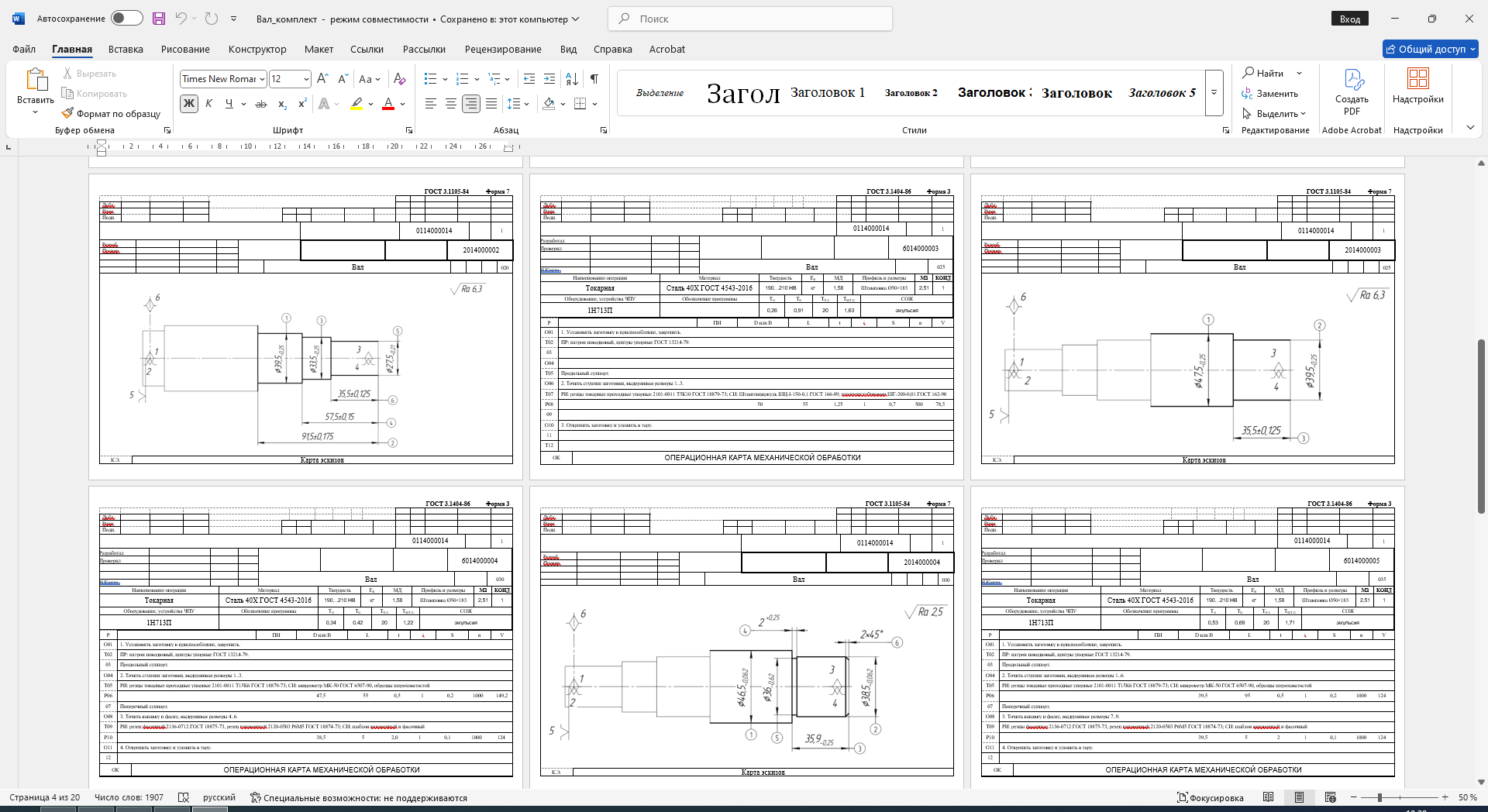This screenshot has height=812, width=1488.
Task: Click in the Поиск search field
Action: point(750,19)
